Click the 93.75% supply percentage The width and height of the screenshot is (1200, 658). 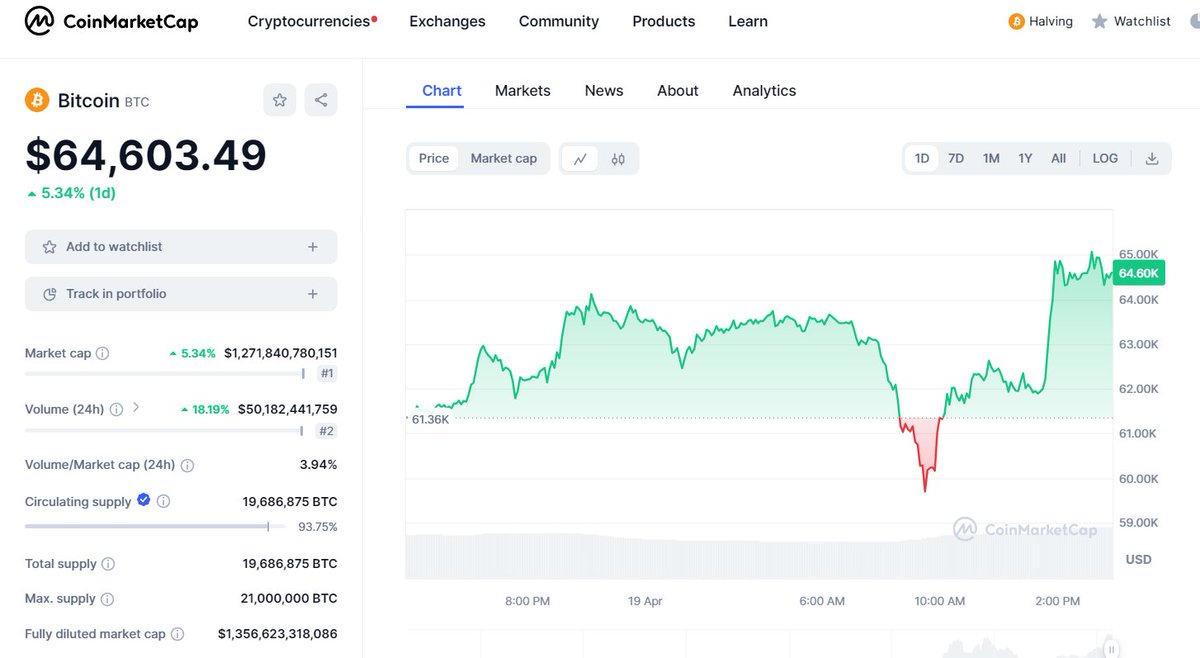tap(318, 527)
